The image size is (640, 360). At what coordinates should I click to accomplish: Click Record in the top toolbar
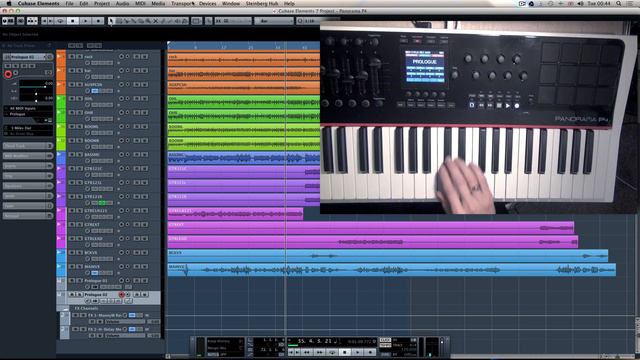[98, 21]
